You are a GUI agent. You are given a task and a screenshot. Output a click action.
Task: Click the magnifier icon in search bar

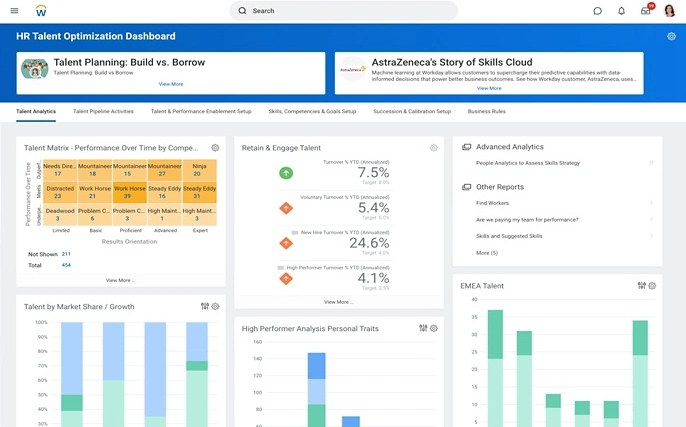click(242, 10)
